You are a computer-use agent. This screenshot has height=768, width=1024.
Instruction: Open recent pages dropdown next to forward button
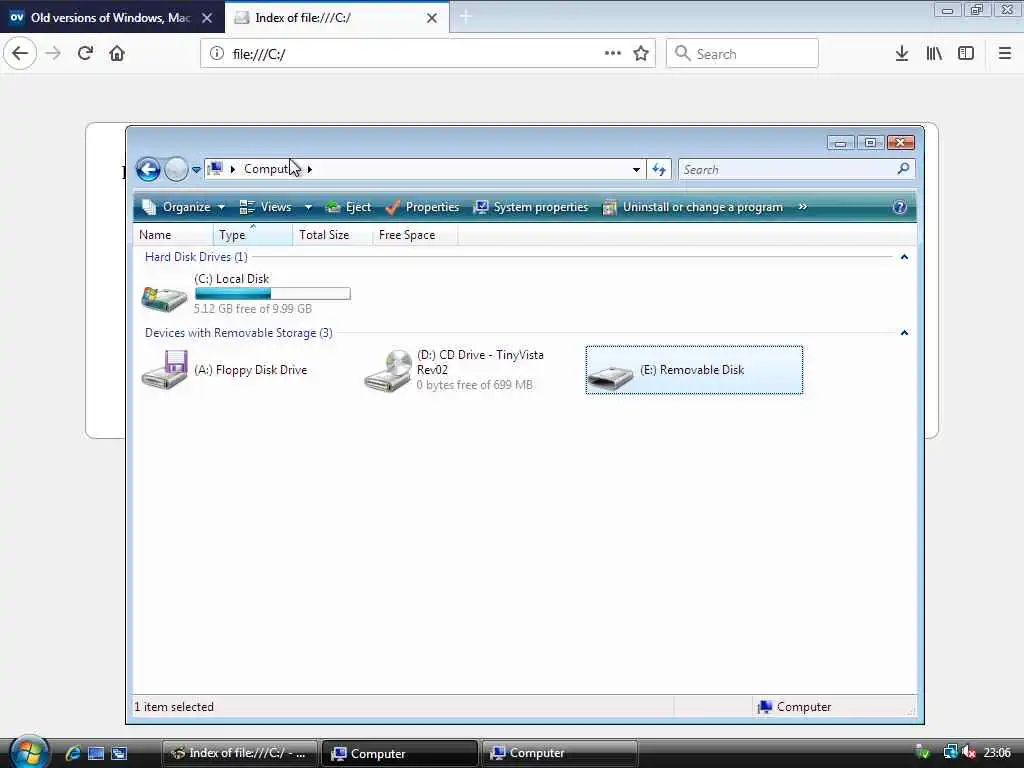point(196,170)
